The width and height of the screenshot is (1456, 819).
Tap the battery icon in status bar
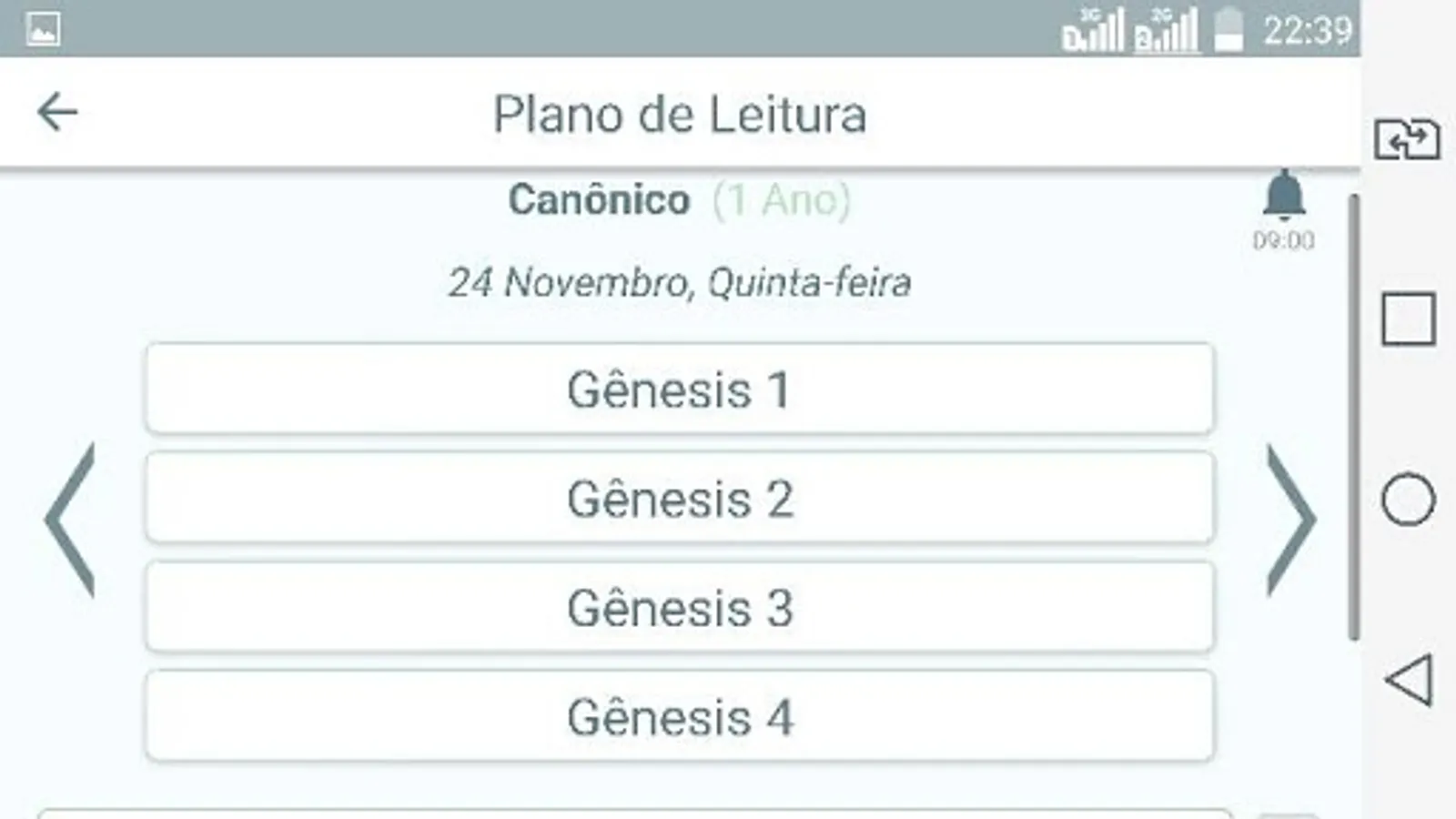(x=1228, y=30)
